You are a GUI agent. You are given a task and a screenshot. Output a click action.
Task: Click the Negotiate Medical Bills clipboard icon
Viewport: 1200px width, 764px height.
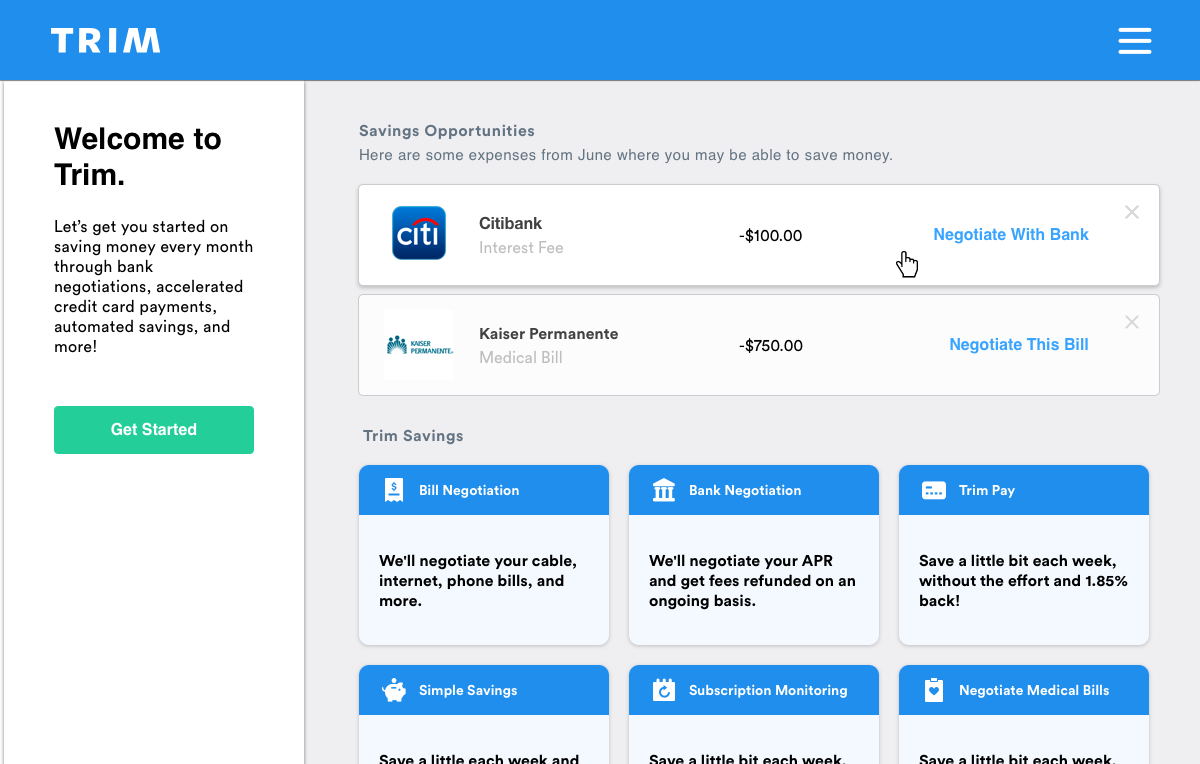coord(934,690)
